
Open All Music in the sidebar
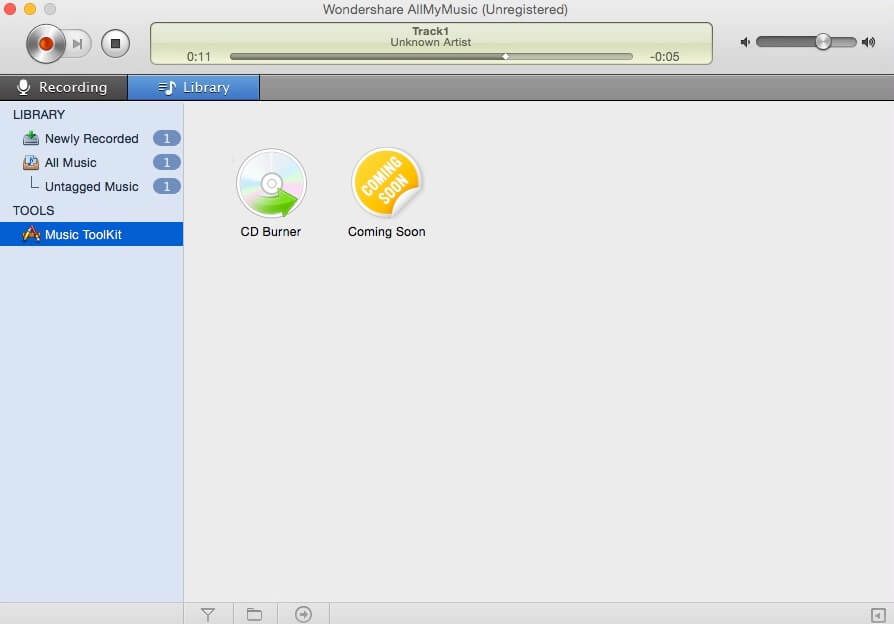pos(91,163)
